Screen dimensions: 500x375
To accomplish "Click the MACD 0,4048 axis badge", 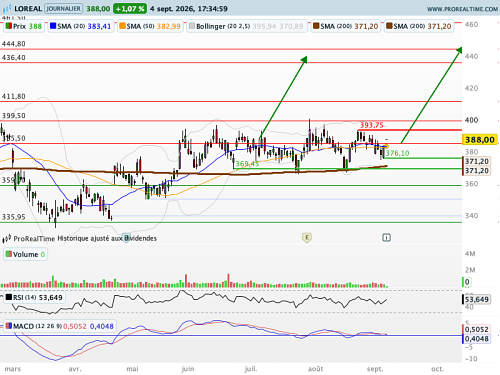I will pyautogui.click(x=477, y=339).
